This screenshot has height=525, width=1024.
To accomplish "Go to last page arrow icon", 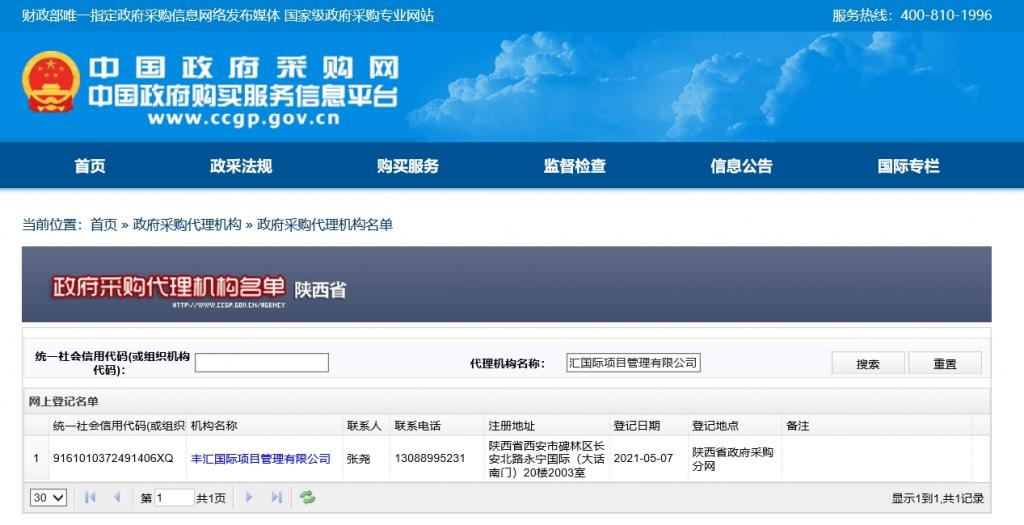I will 276,498.
